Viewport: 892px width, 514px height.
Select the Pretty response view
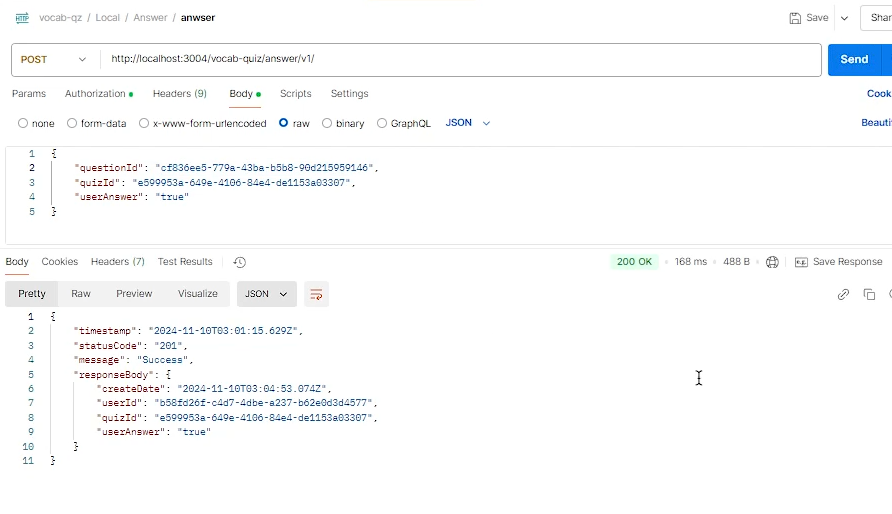32,294
